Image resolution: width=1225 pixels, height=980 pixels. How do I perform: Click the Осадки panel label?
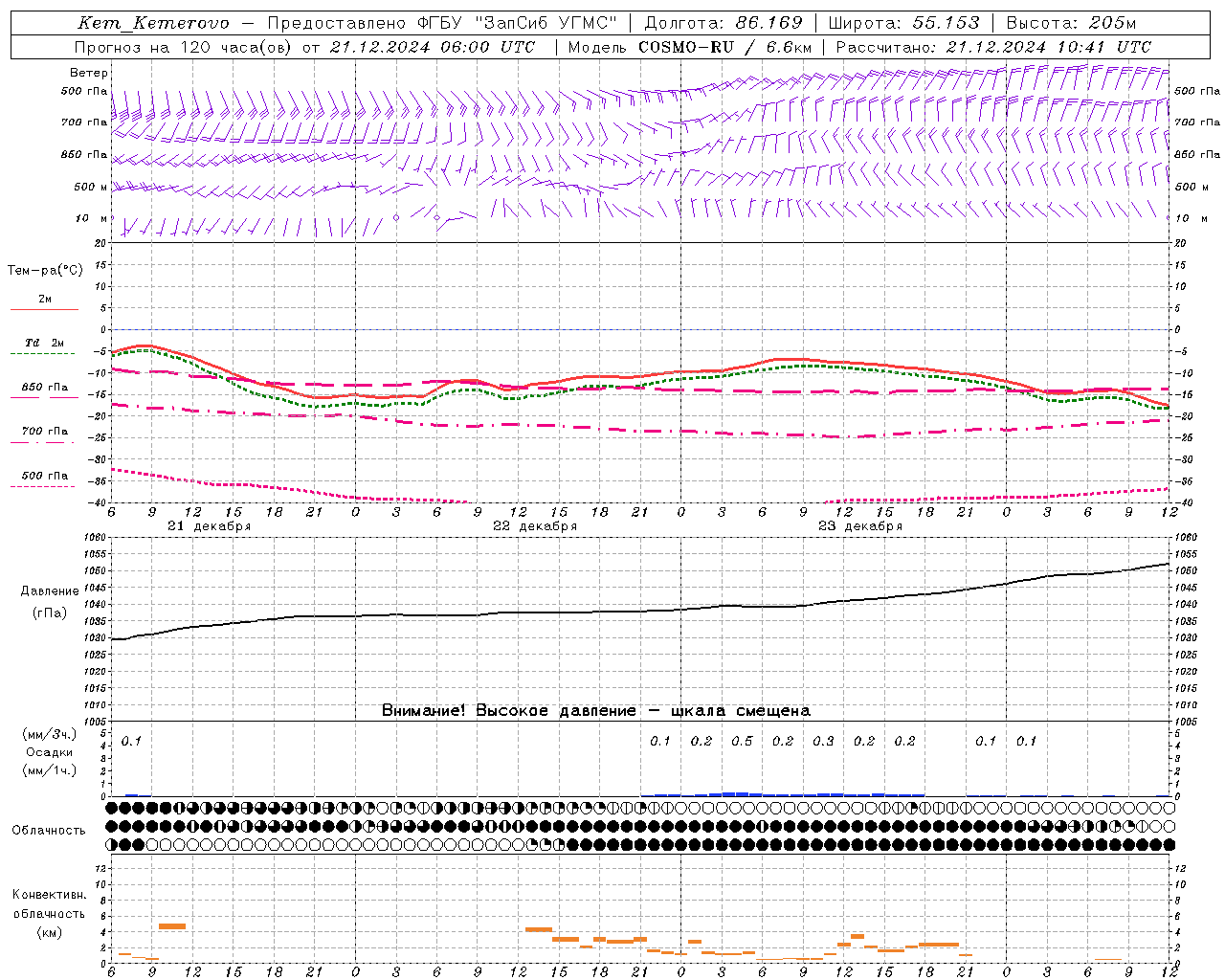50,752
